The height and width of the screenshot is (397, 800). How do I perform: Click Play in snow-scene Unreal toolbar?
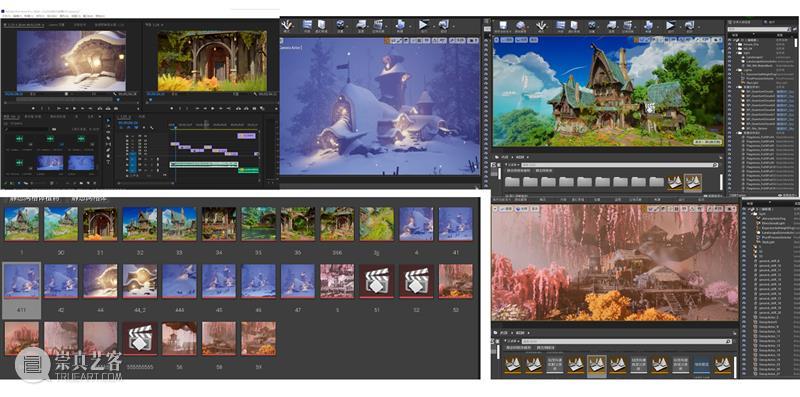point(422,25)
